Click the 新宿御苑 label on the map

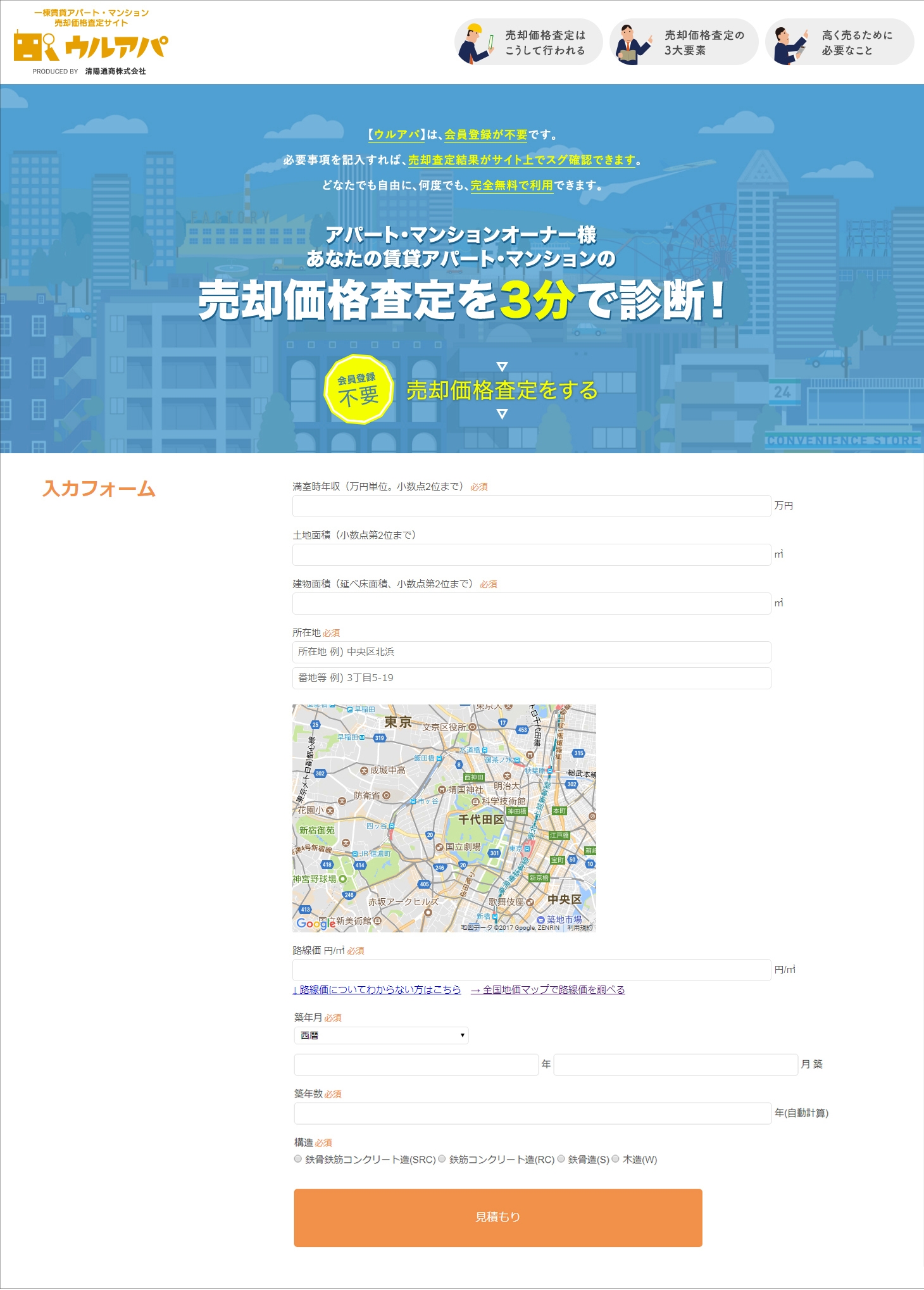point(316,830)
